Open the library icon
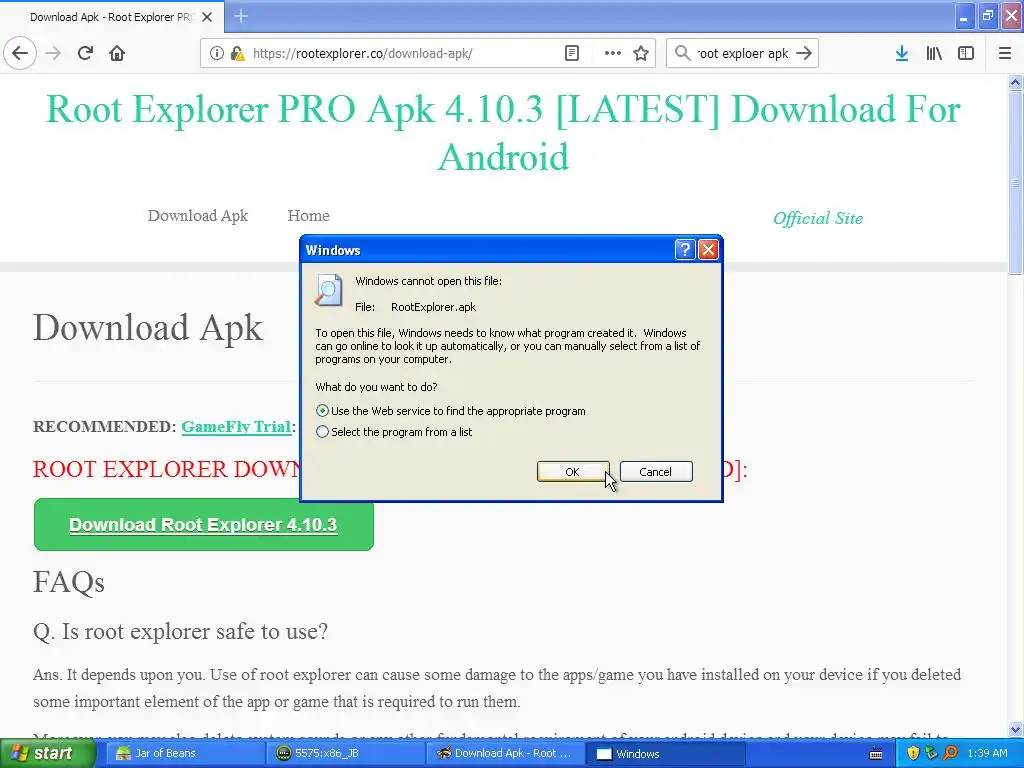Viewport: 1024px width, 768px height. (x=934, y=53)
